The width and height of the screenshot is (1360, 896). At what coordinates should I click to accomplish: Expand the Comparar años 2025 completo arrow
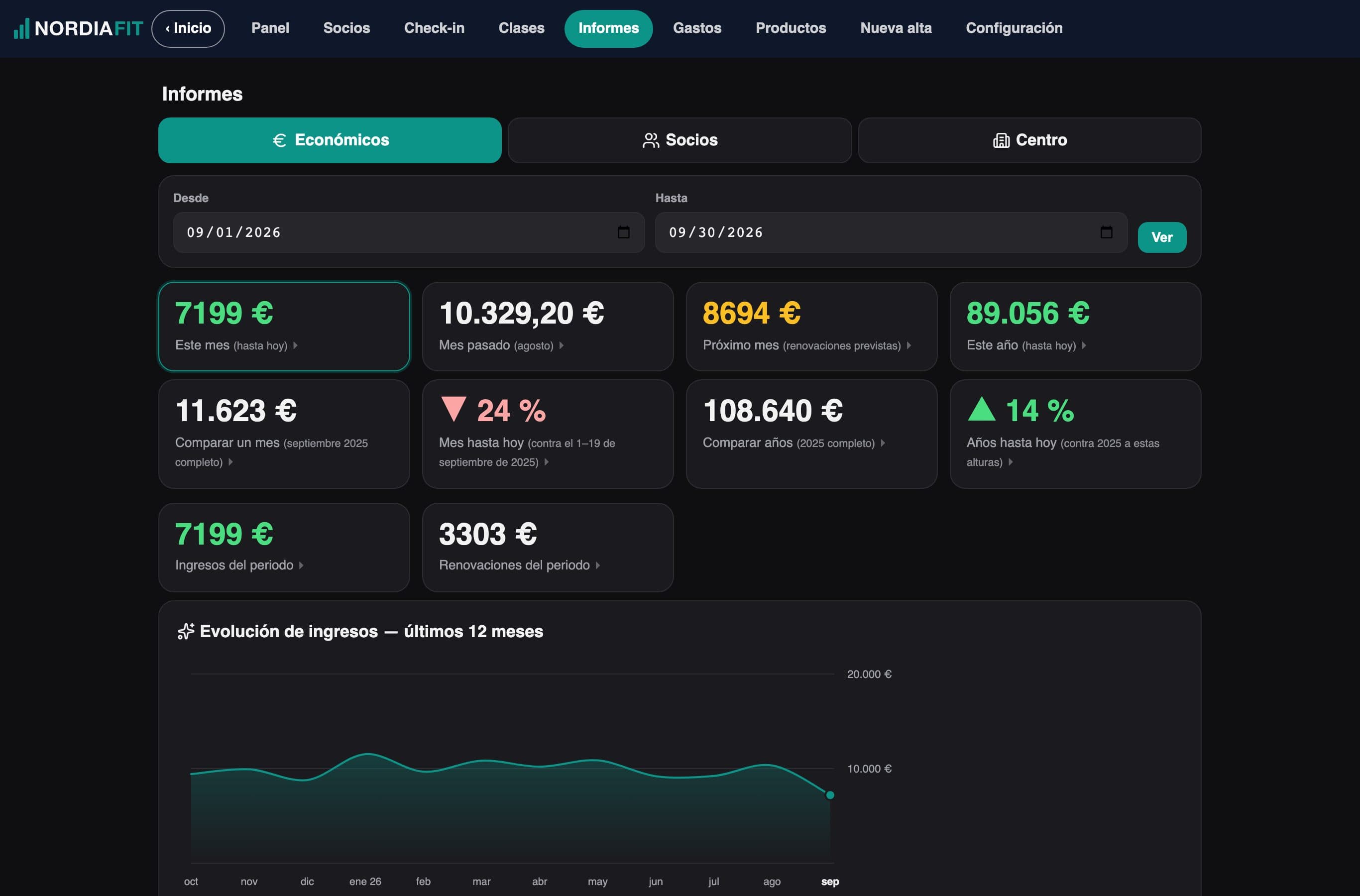click(883, 444)
